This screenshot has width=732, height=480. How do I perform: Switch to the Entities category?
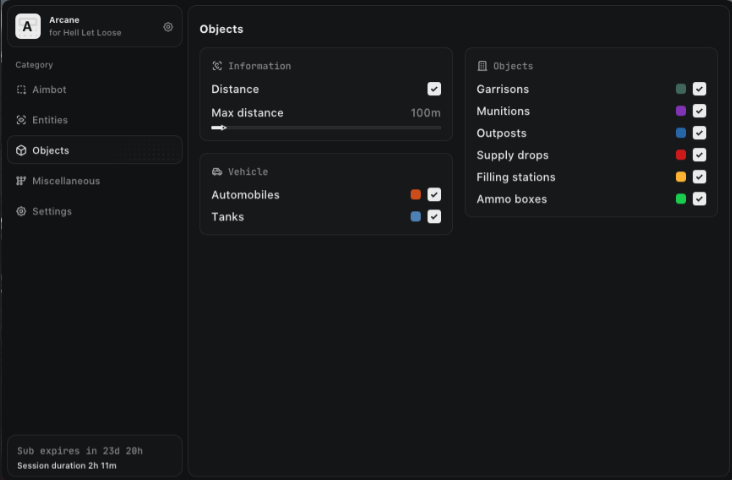(x=50, y=120)
